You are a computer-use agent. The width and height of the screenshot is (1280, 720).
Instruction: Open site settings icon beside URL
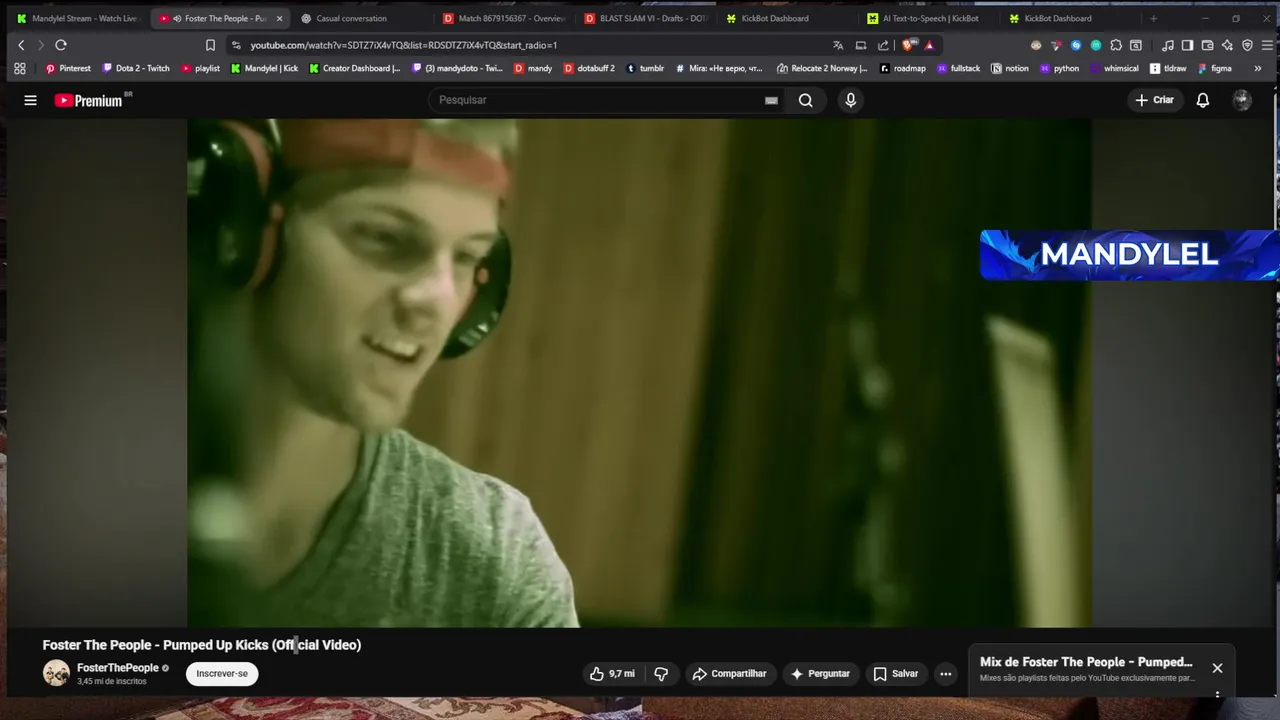[236, 45]
